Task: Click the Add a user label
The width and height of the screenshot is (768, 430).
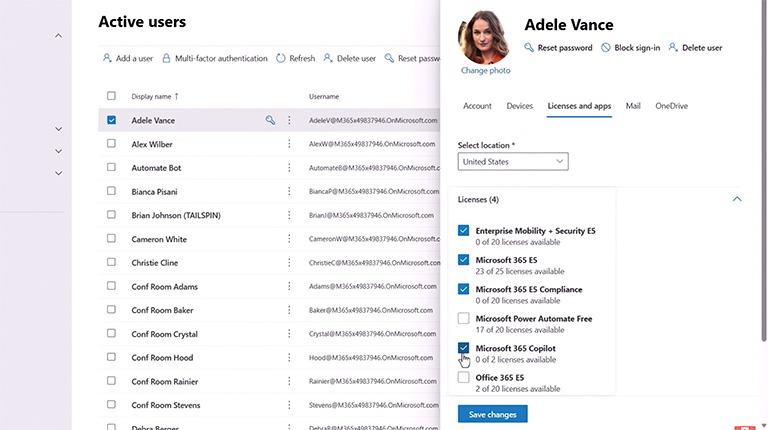Action: tap(134, 58)
